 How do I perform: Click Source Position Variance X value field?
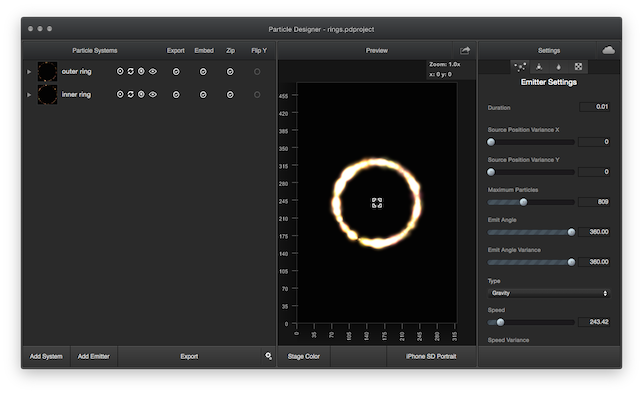pos(595,142)
